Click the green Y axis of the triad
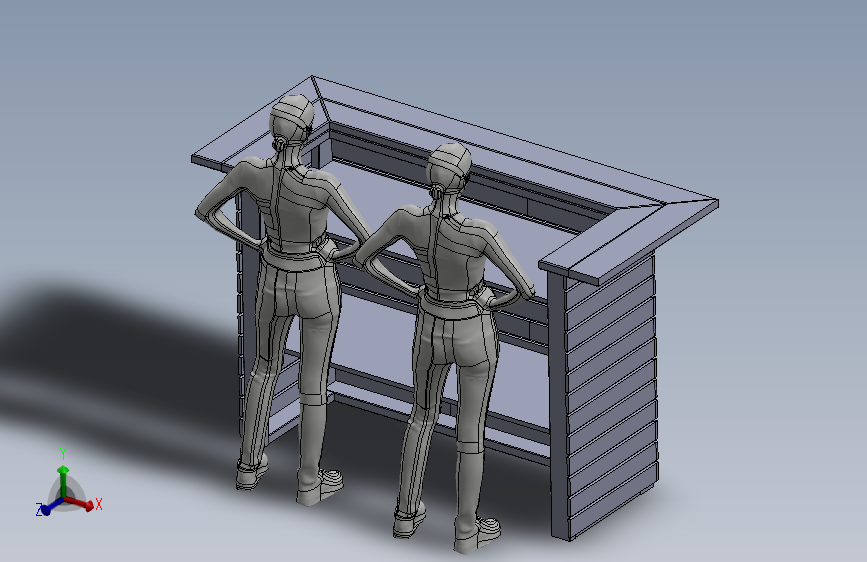 63,480
